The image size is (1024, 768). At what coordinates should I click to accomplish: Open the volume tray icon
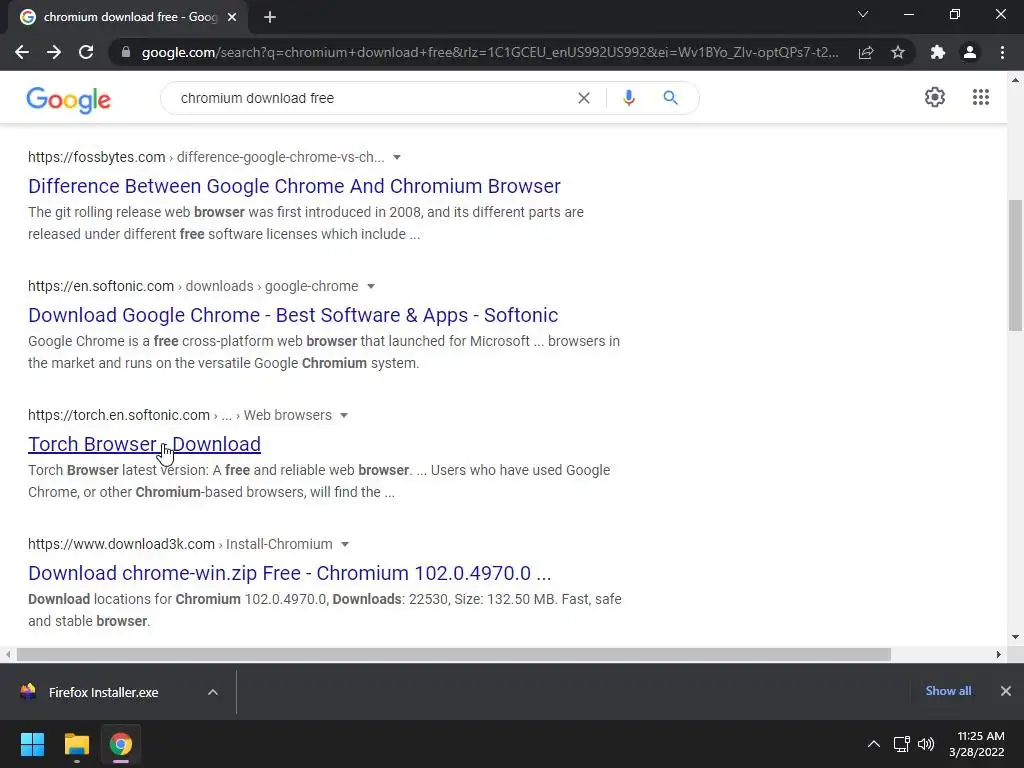(x=926, y=744)
